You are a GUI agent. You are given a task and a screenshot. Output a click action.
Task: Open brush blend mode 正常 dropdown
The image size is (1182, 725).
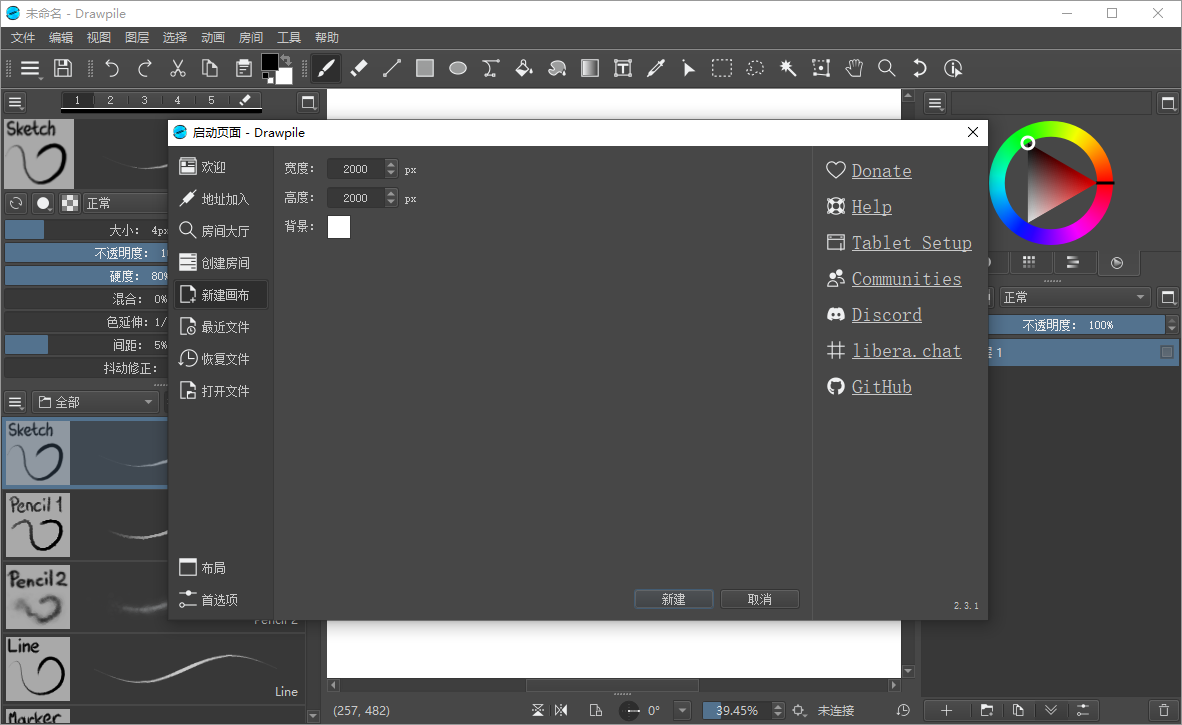click(125, 203)
